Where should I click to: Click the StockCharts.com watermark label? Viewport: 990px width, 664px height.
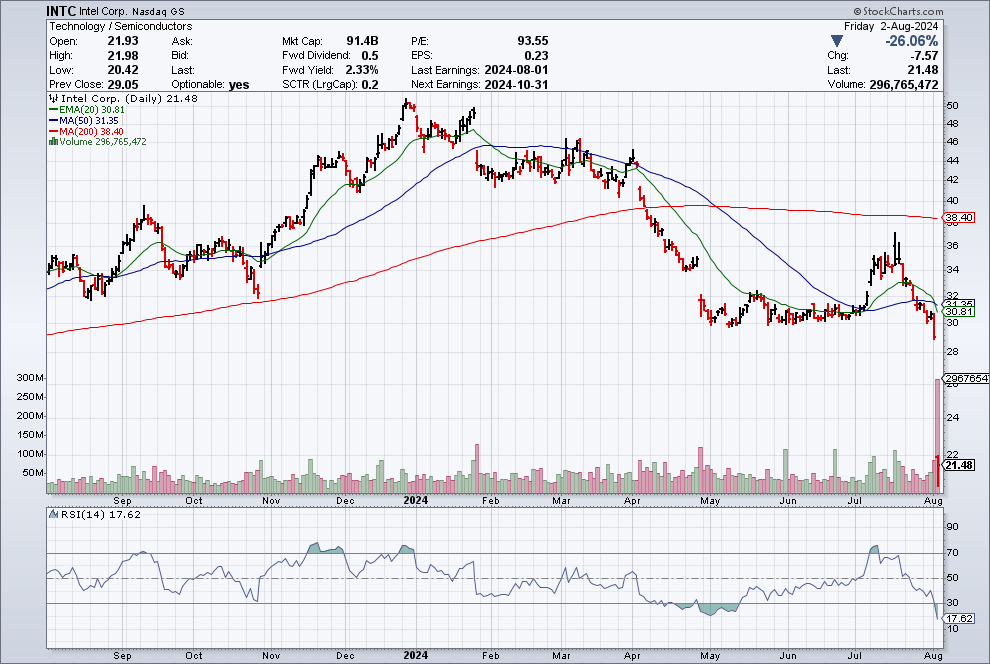pyautogui.click(x=898, y=11)
